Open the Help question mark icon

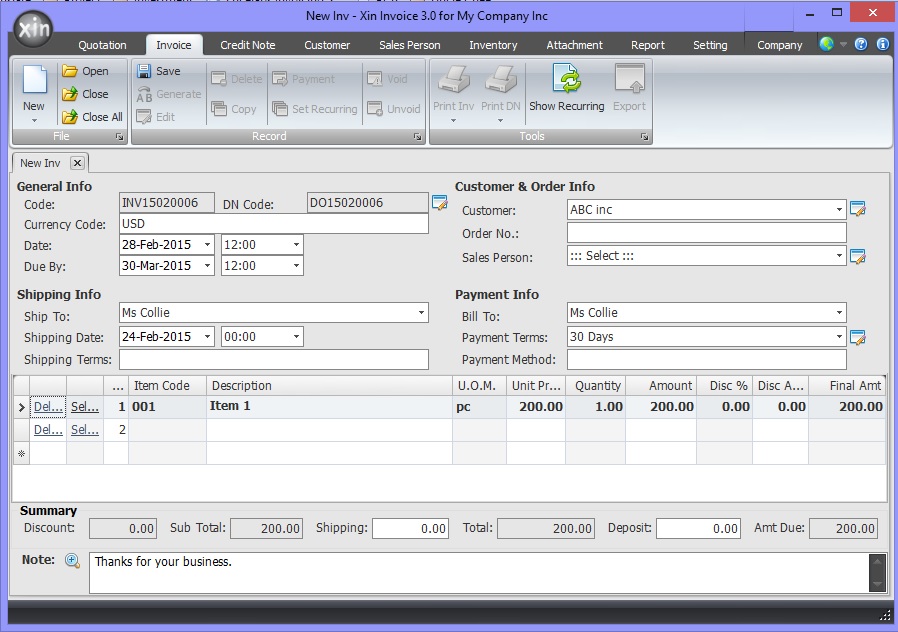[x=861, y=44]
